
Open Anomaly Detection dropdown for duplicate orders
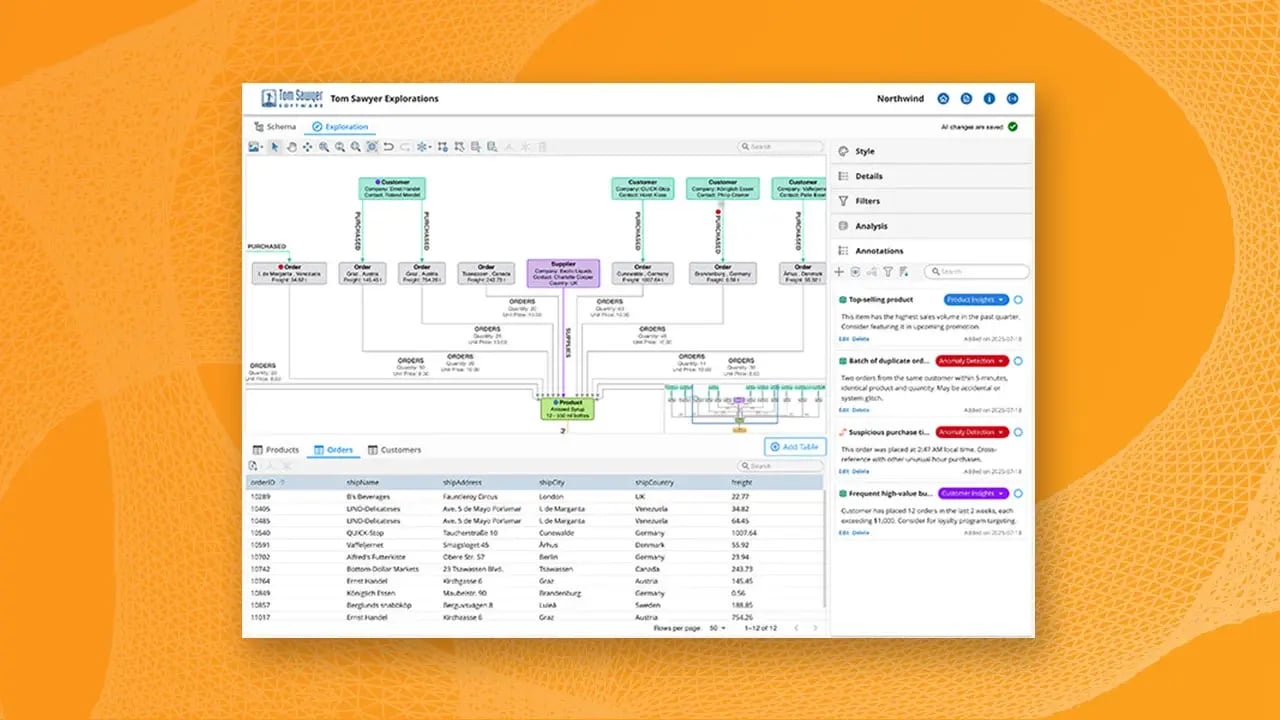(972, 361)
